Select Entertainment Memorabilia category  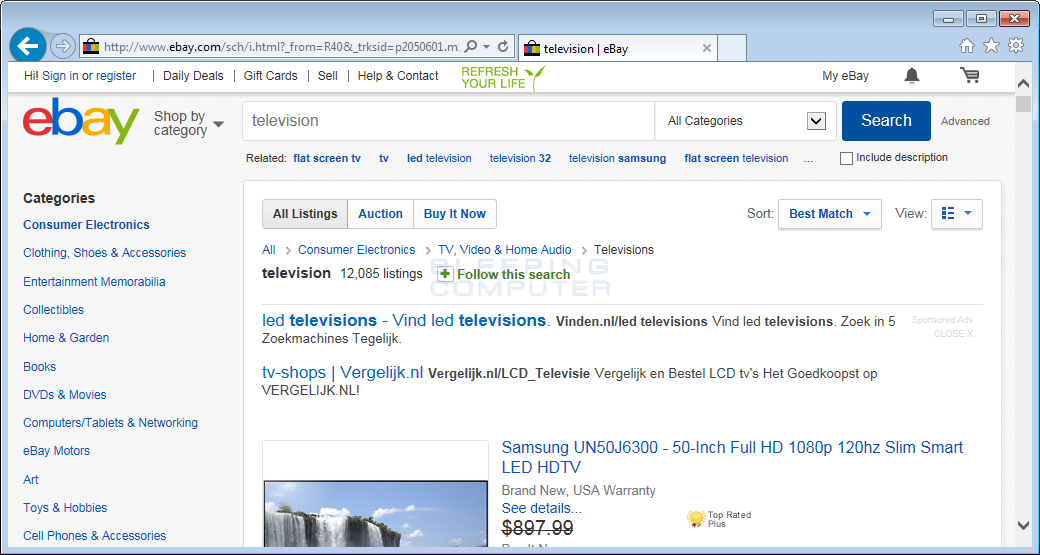[94, 282]
